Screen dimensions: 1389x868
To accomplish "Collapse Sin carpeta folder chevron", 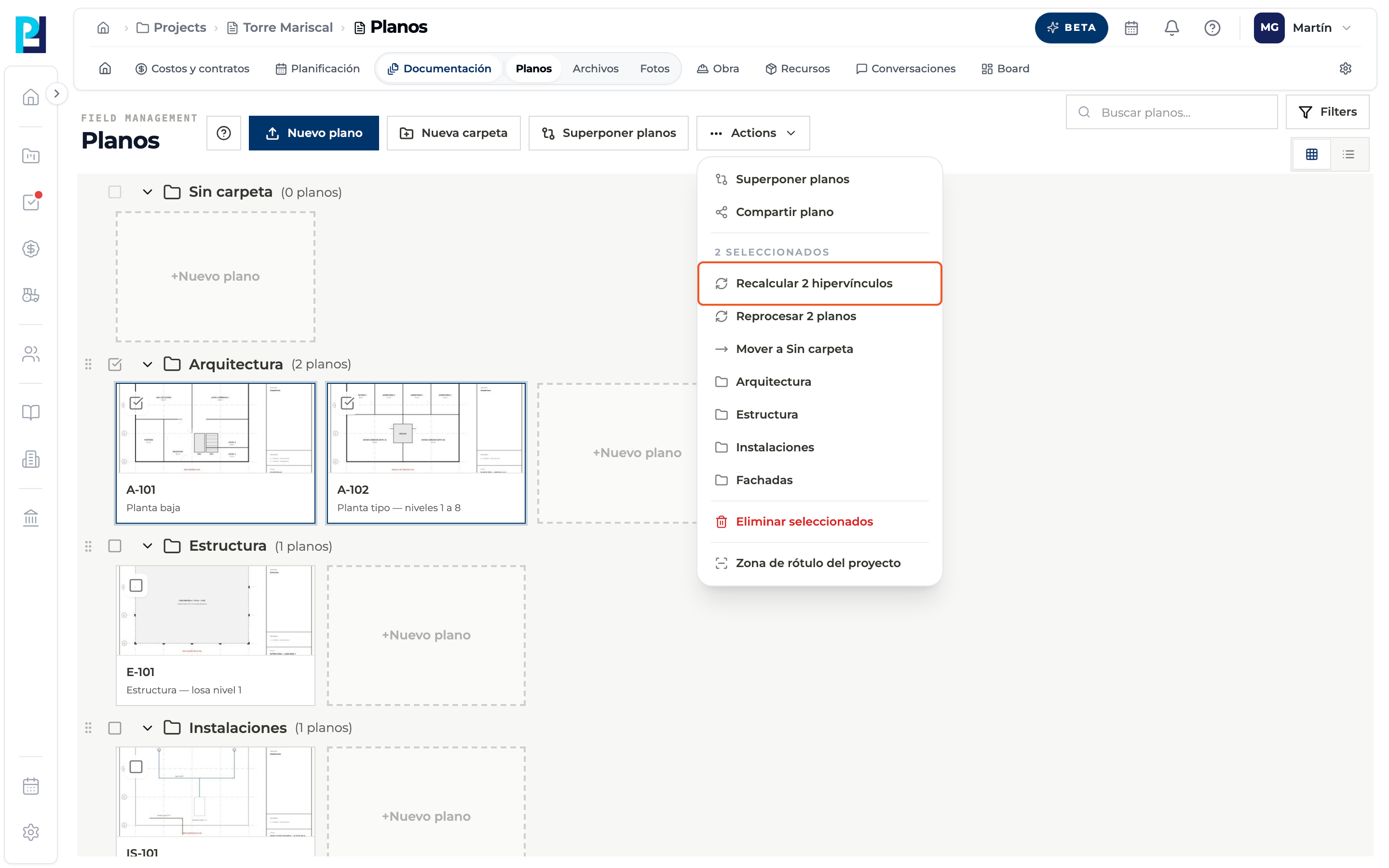I will coord(148,192).
